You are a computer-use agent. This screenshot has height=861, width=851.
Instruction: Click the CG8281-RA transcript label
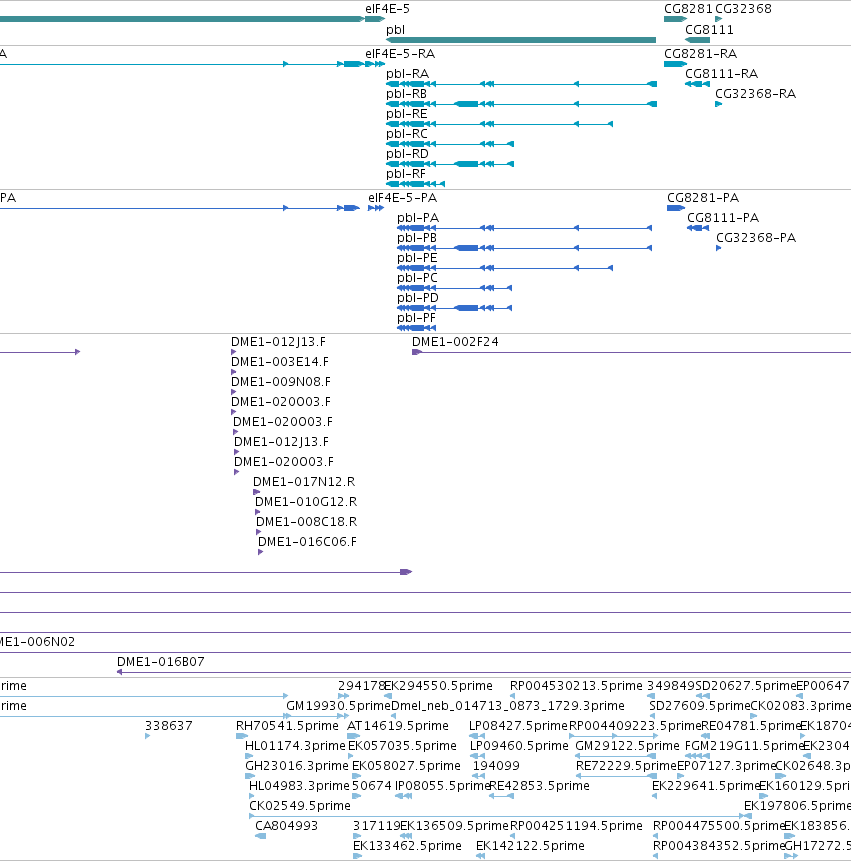[701, 54]
